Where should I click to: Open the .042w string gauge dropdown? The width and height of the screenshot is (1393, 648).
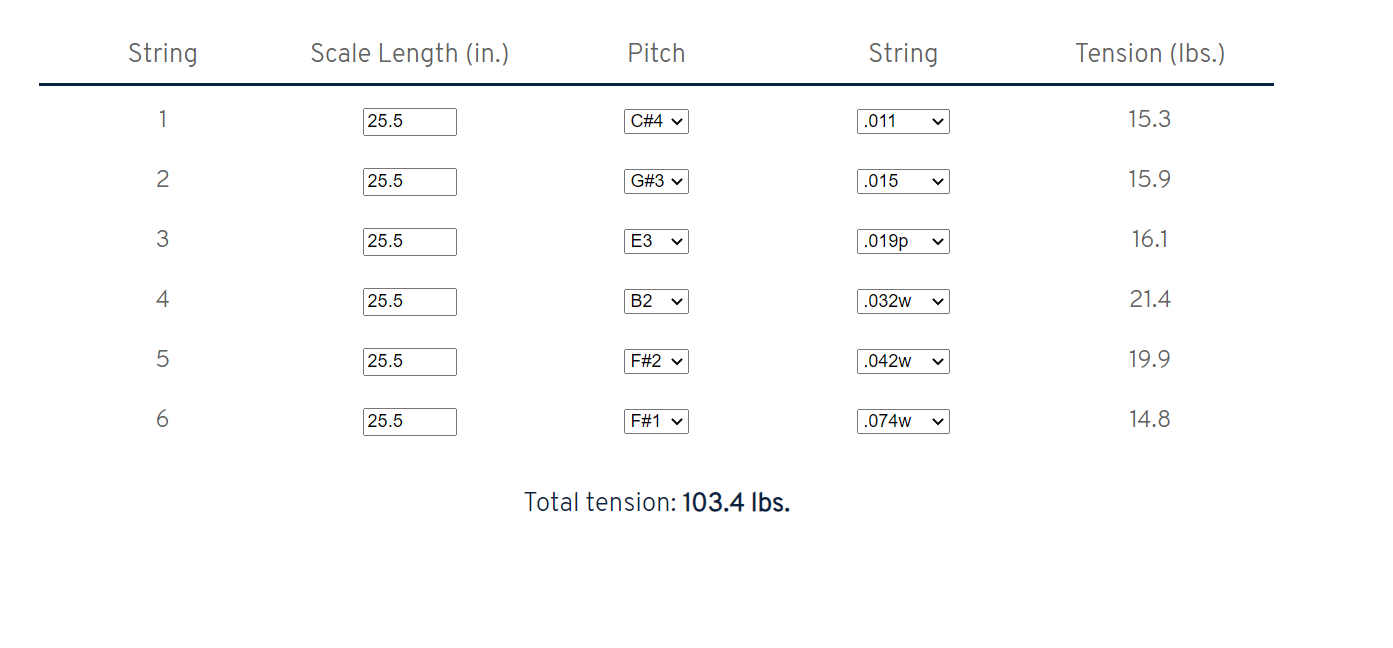click(903, 361)
